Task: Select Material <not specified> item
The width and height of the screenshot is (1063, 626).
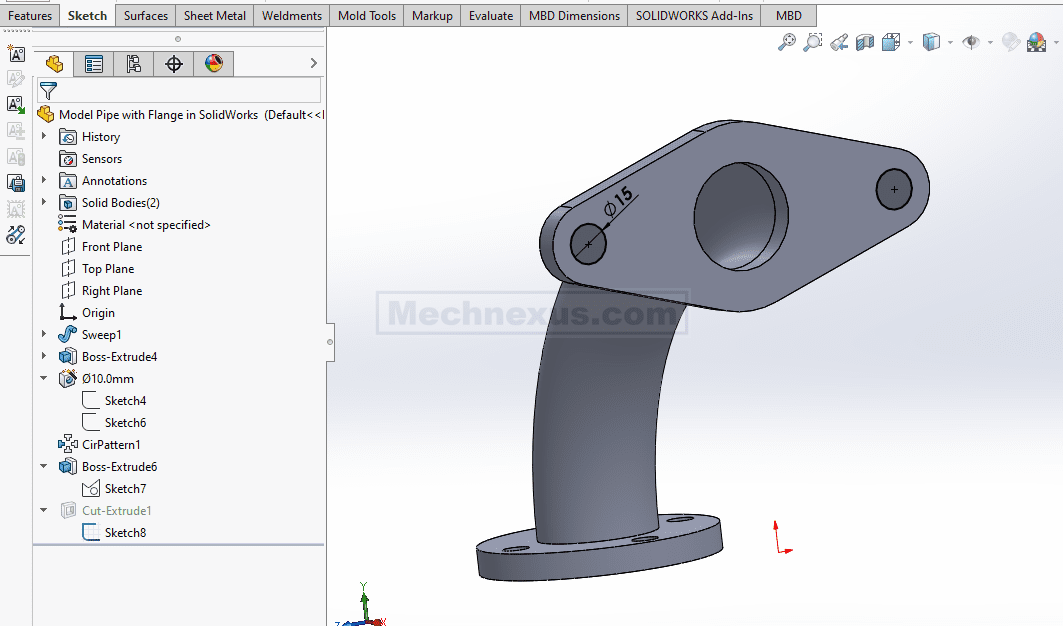Action: click(146, 224)
